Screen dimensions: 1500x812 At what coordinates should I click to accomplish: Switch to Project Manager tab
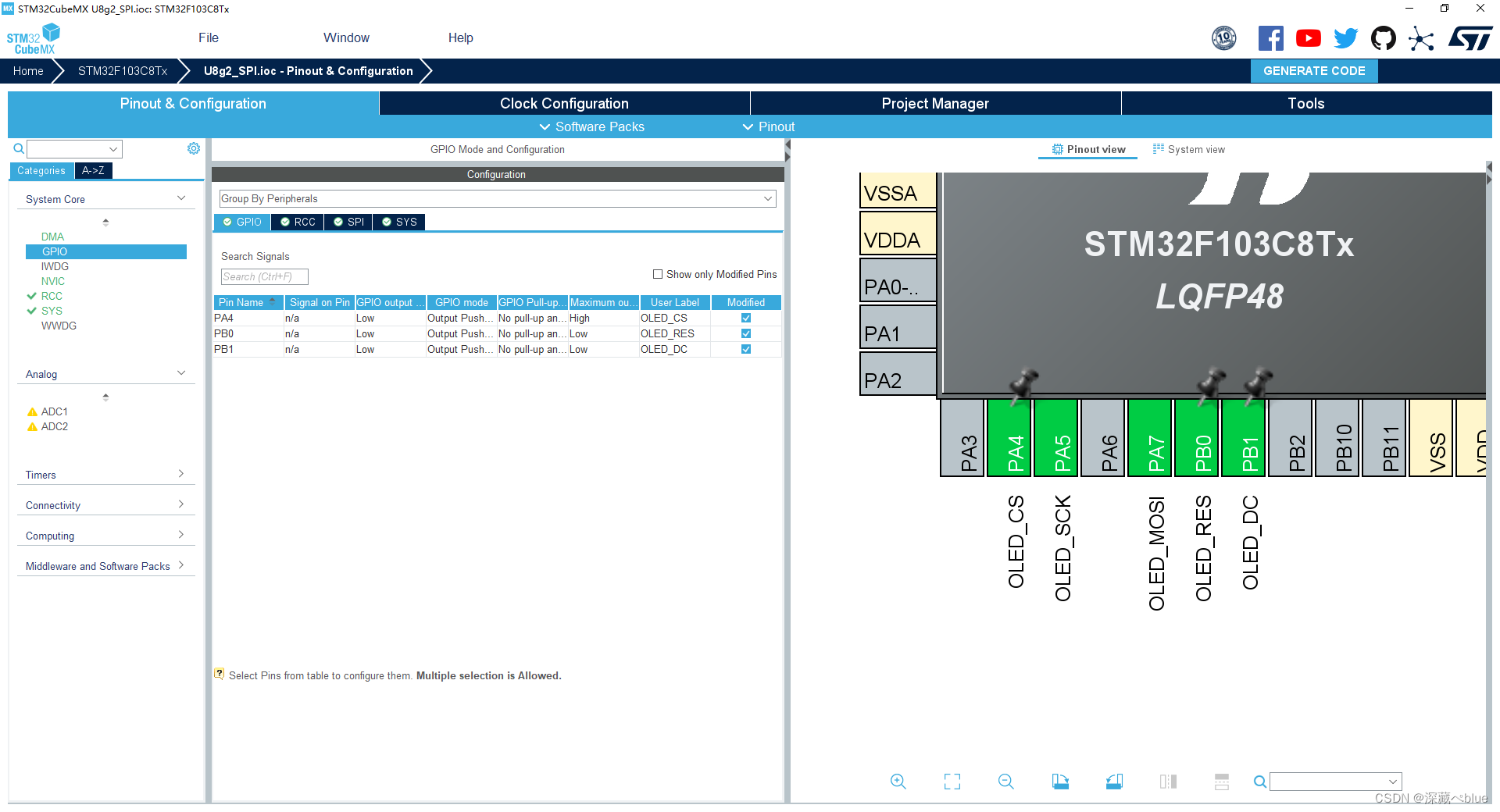click(x=935, y=103)
